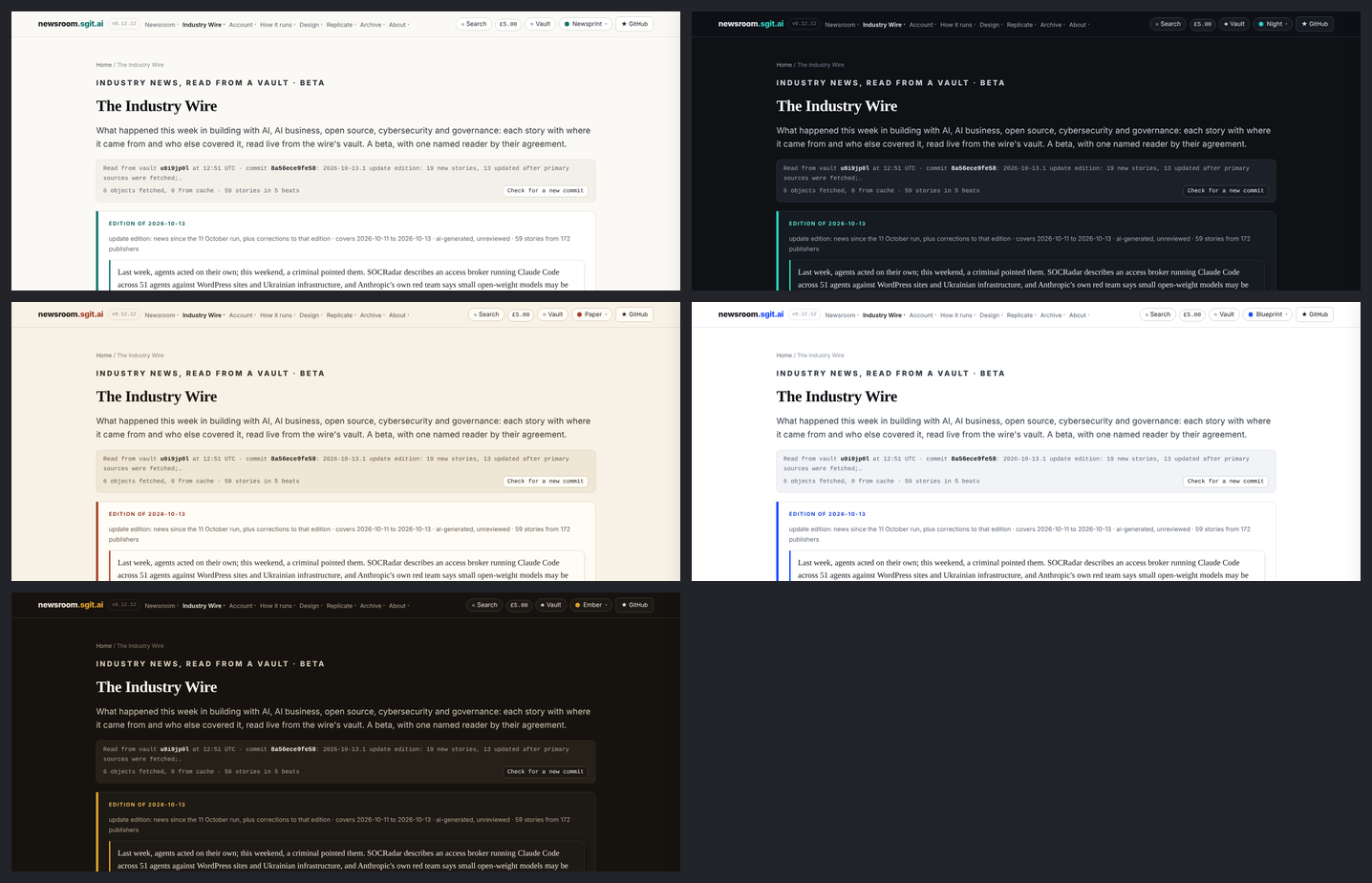Click newsroom.sgit.ai logo in Ember panel
The width and height of the screenshot is (1372, 883).
[71, 605]
